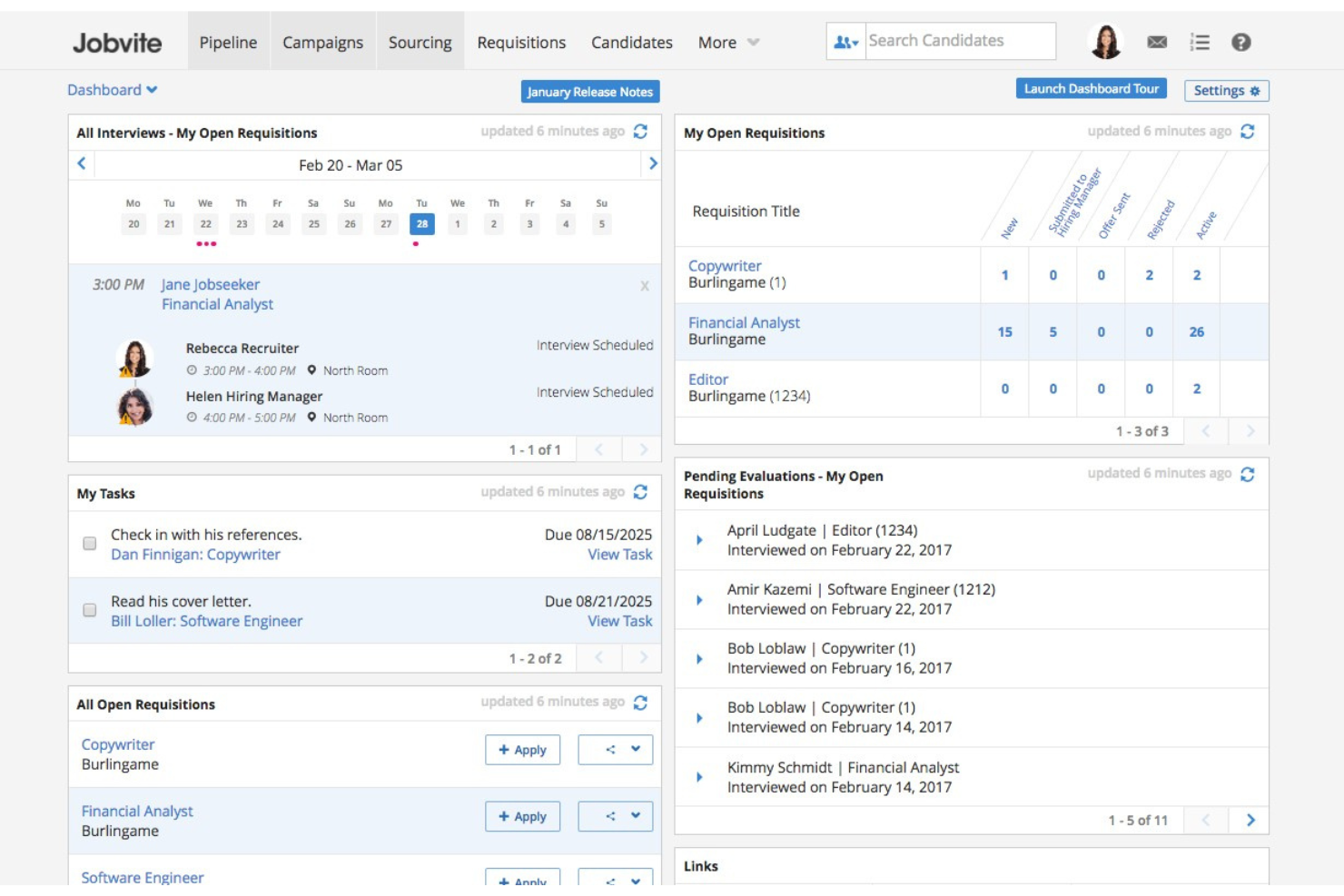Image resolution: width=1344 pixels, height=896 pixels.
Task: Open the Financial Analyst requisition link
Action: point(744,323)
